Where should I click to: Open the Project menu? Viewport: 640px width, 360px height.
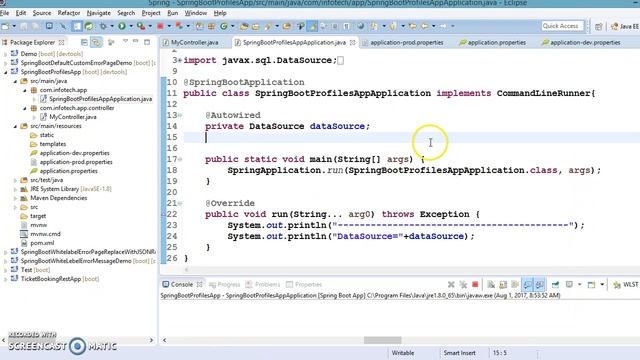151,13
